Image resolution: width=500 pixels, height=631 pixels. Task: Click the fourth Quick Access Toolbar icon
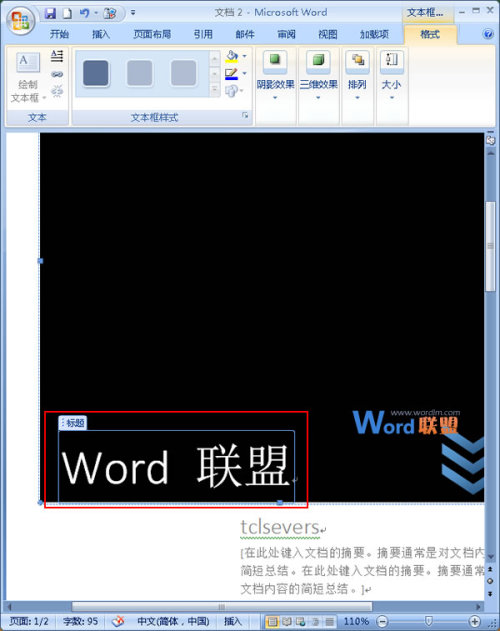(x=110, y=13)
